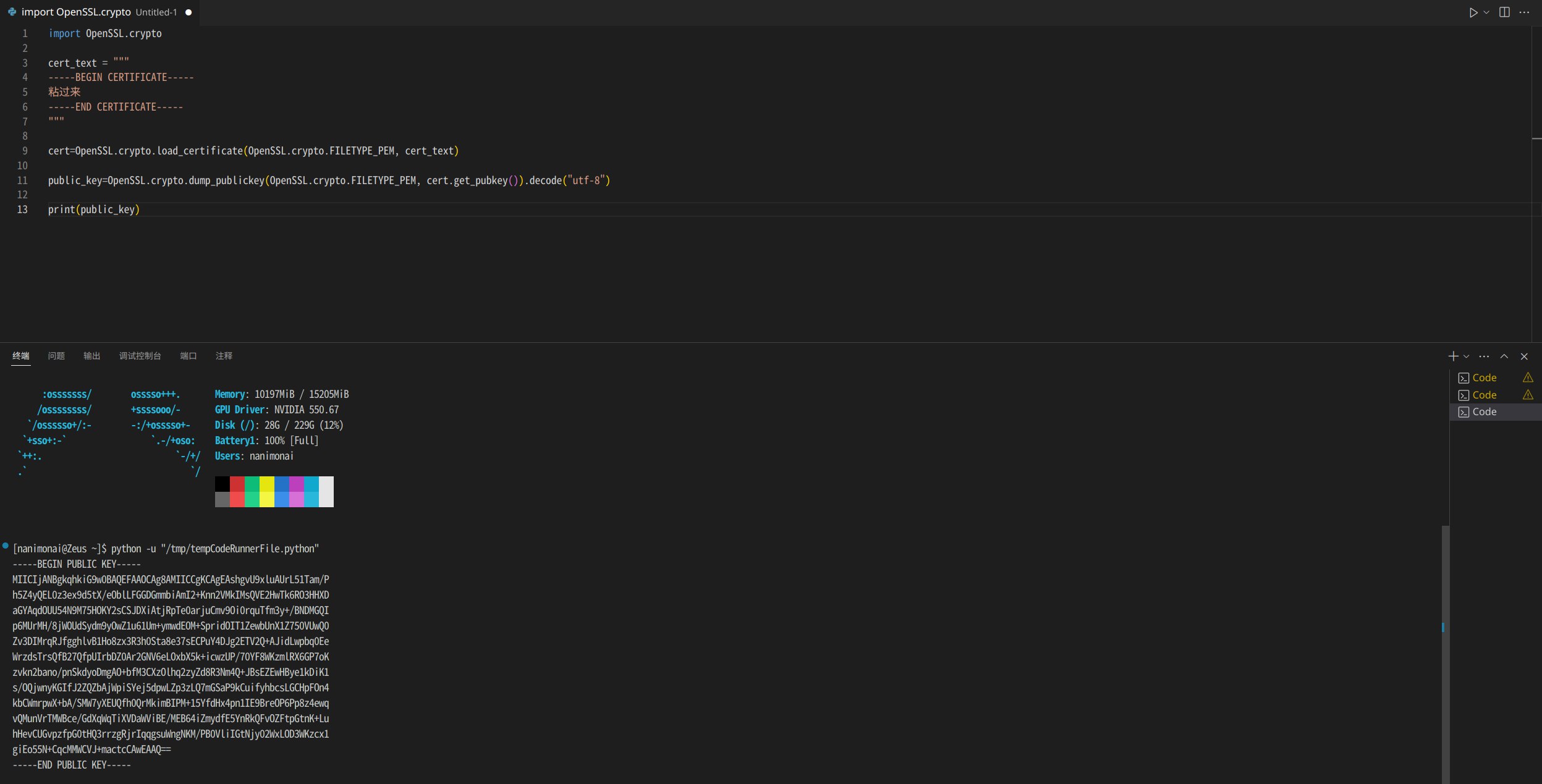The width and height of the screenshot is (1542, 784).
Task: Open the run options dropdown chevron
Action: click(1486, 12)
